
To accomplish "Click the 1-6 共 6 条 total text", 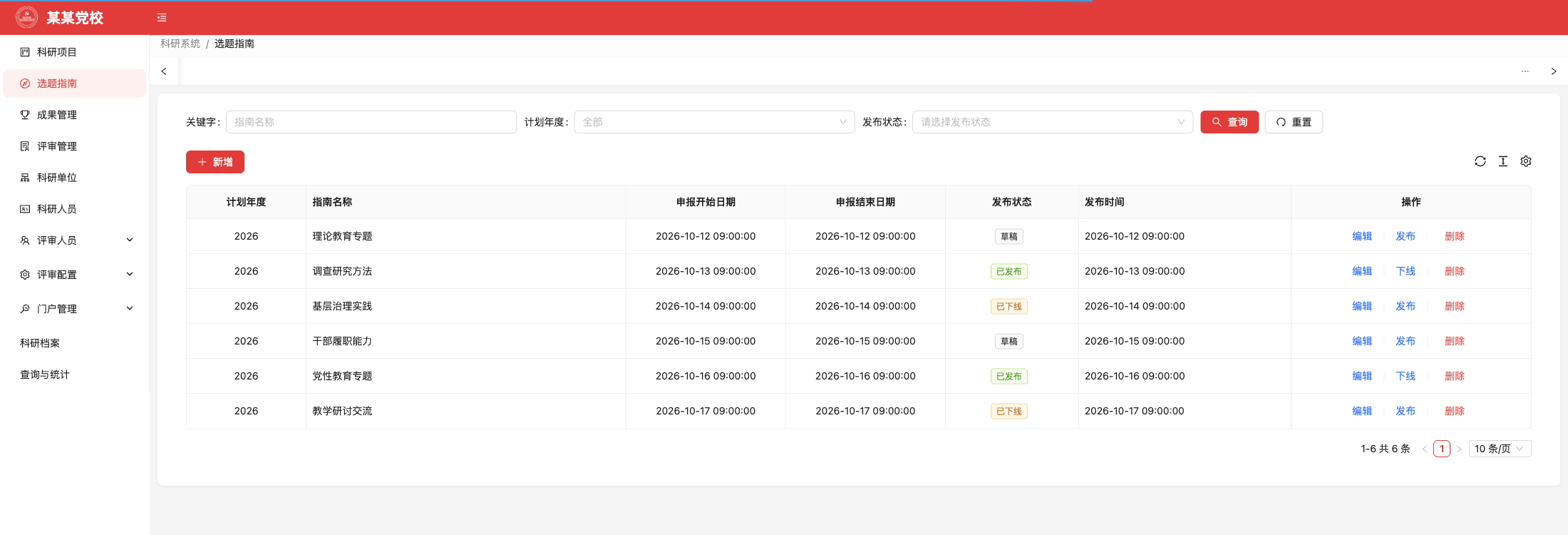I will pyautogui.click(x=1386, y=449).
